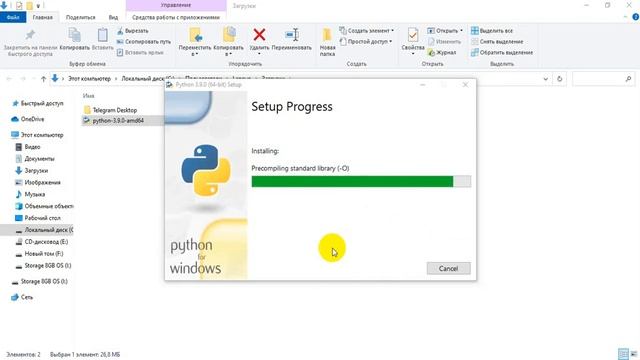
Task: Sort by Имя column header
Action: 89,96
